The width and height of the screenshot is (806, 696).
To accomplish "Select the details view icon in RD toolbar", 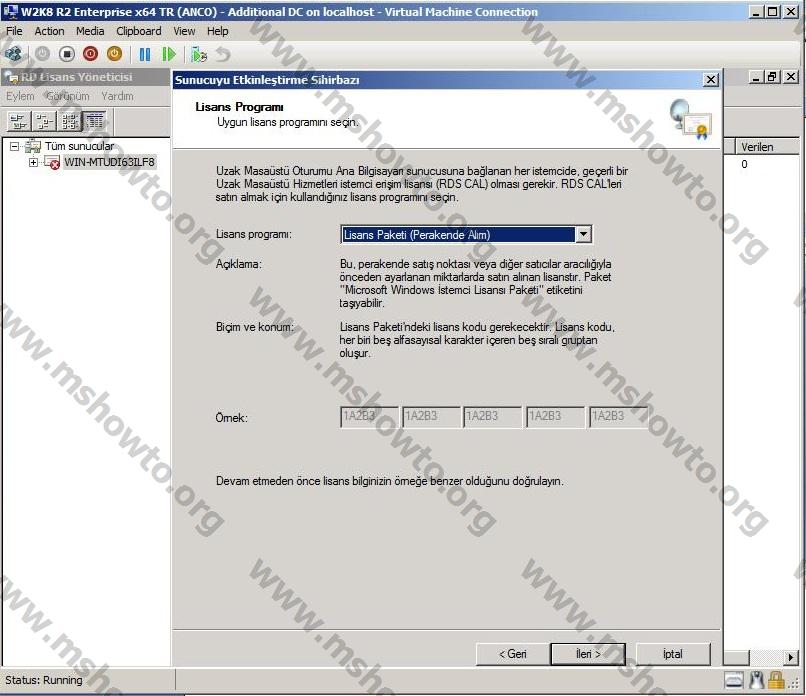I will [x=95, y=121].
